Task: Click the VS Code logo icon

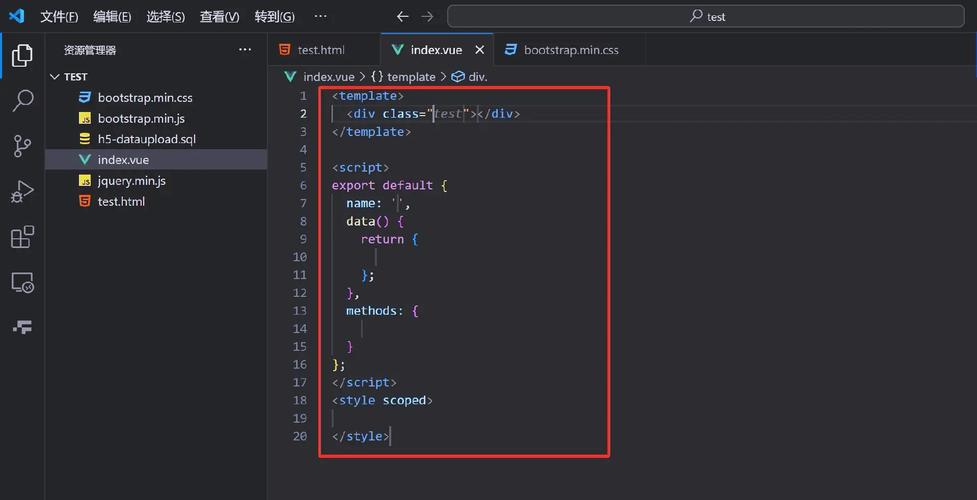Action: pos(16,16)
